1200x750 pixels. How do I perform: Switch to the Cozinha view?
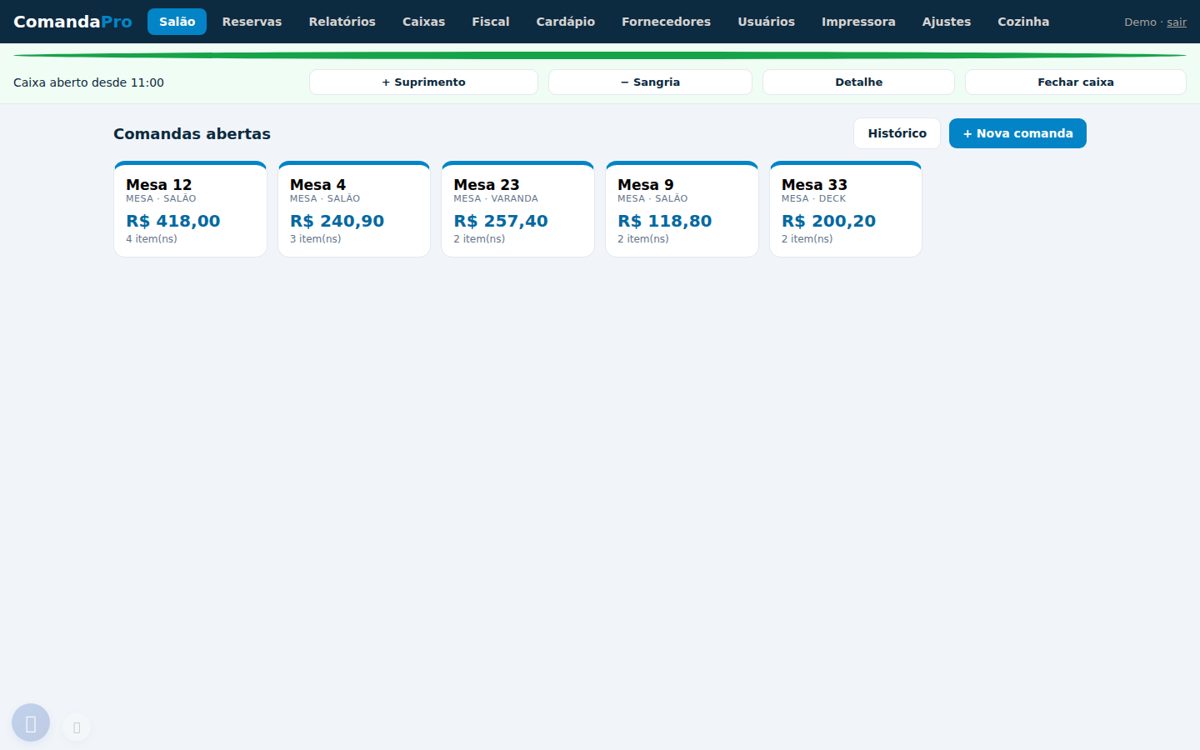[x=1023, y=22]
